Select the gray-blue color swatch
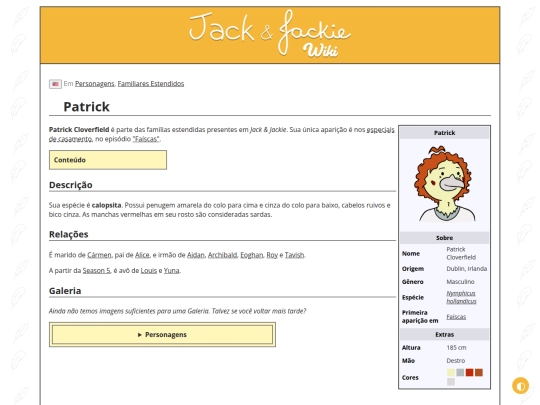The image size is (540, 405). (x=460, y=373)
